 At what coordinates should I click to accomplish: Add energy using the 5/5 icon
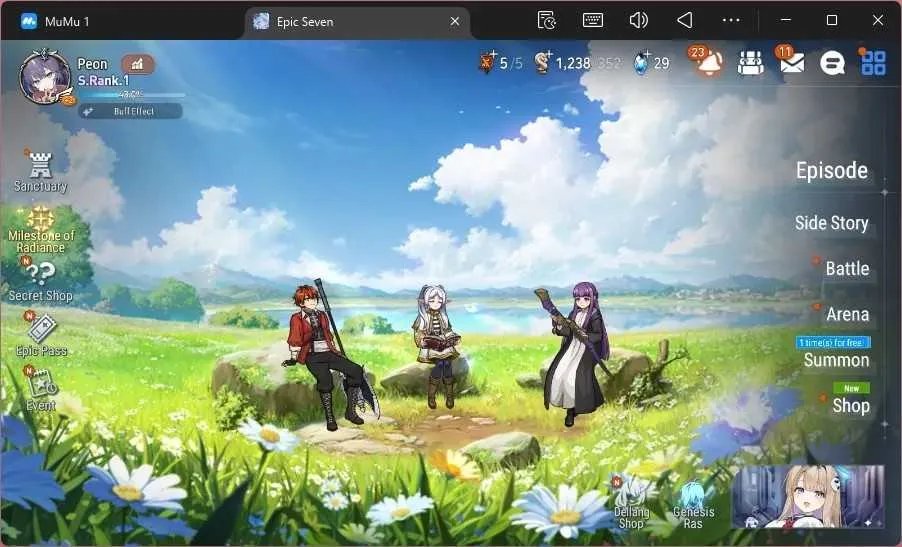pyautogui.click(x=487, y=62)
